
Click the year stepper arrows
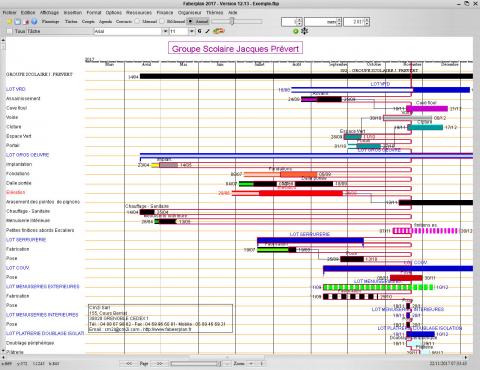(367, 22)
